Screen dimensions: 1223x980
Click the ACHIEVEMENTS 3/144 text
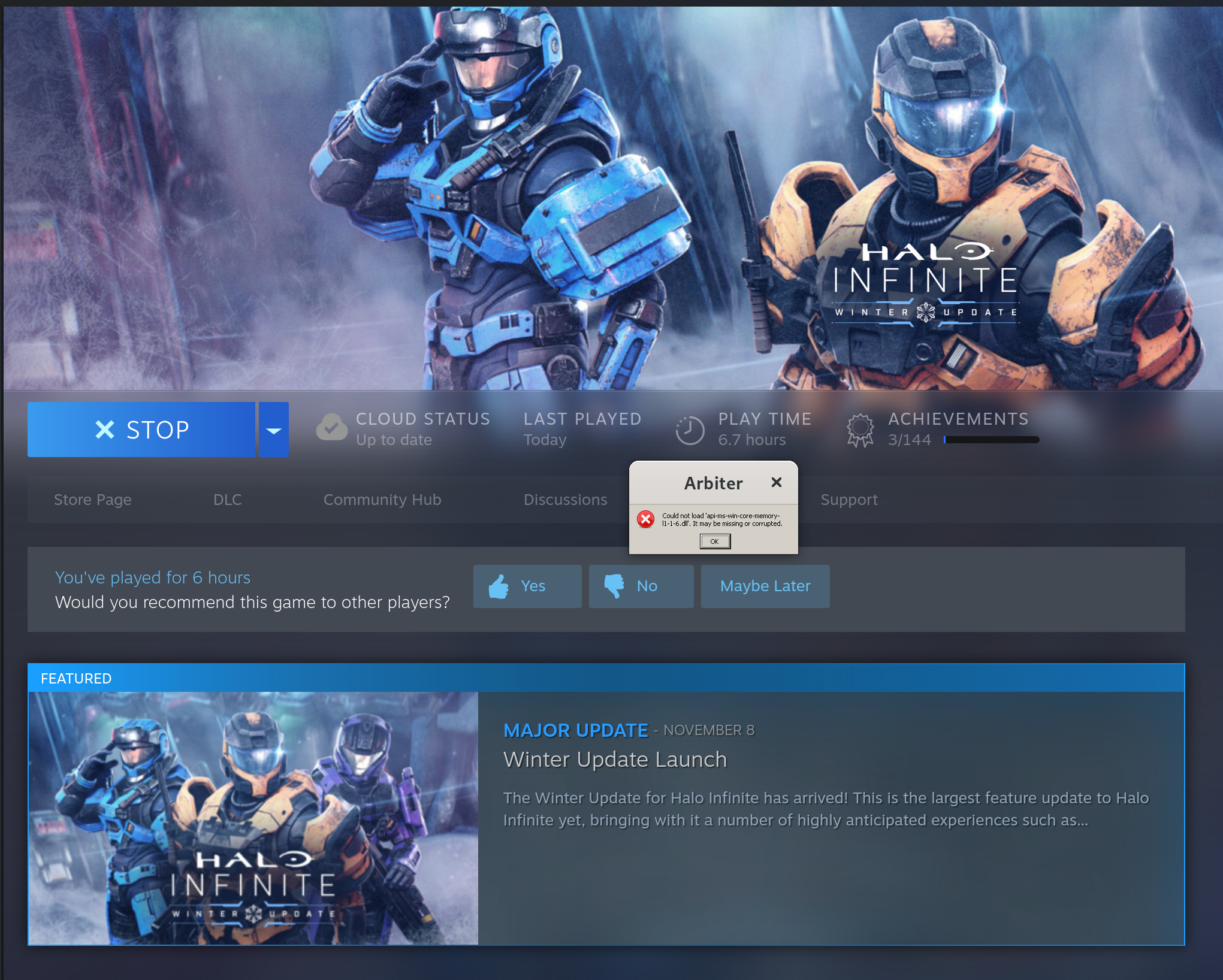coord(958,429)
